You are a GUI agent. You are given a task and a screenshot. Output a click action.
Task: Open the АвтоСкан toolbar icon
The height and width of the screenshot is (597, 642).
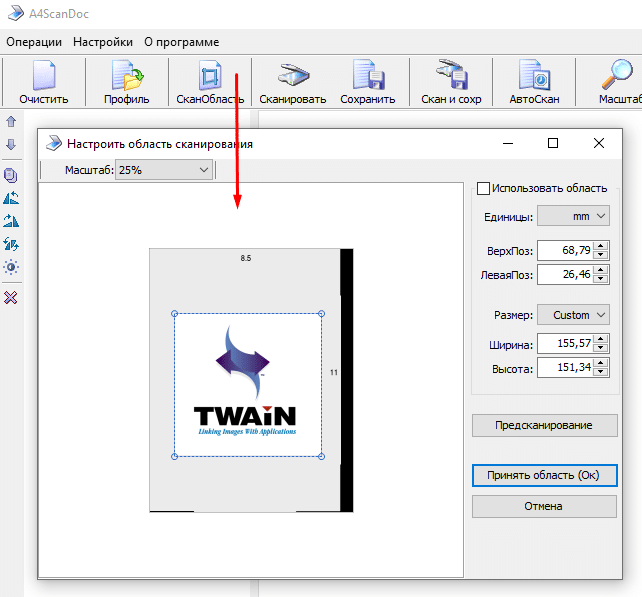tap(534, 78)
